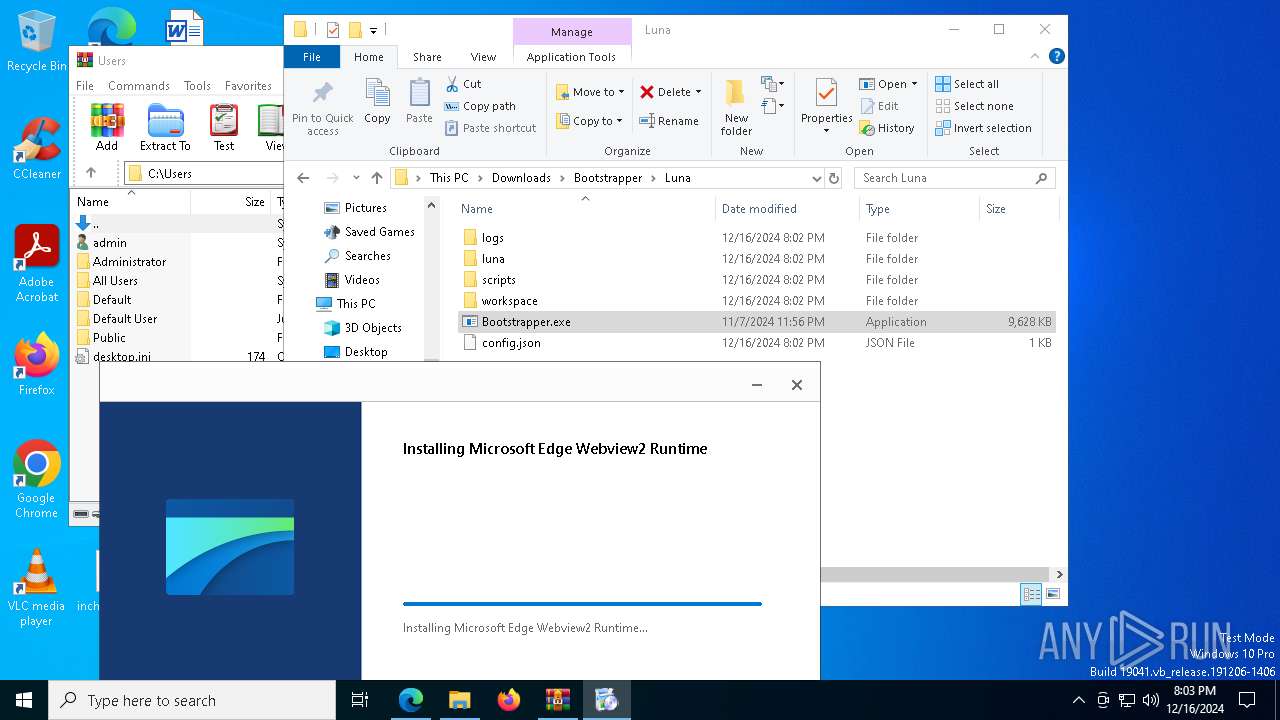Expand address bar history dropdown
1280x720 pixels.
817,178
